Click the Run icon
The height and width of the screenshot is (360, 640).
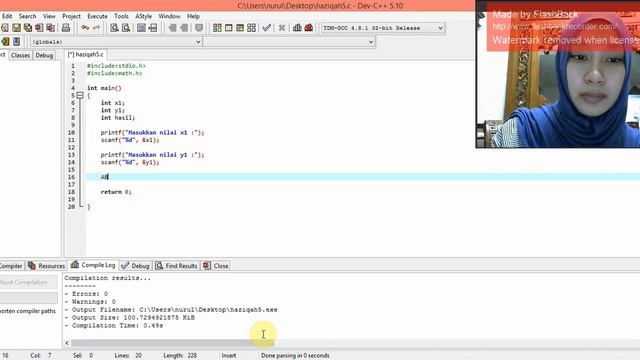pos(229,28)
